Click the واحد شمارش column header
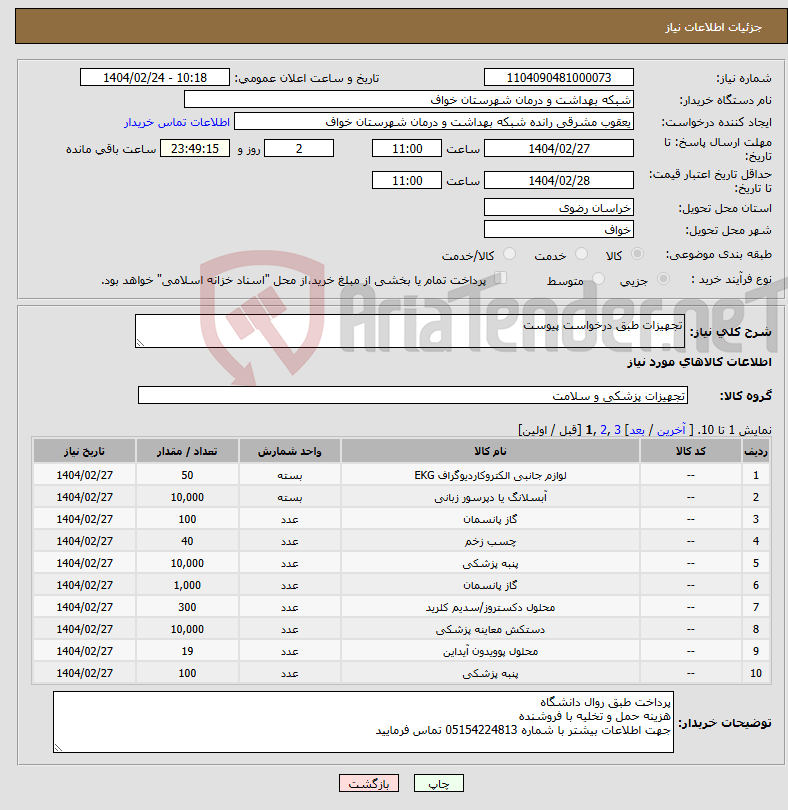The height and width of the screenshot is (810, 788). click(x=289, y=451)
